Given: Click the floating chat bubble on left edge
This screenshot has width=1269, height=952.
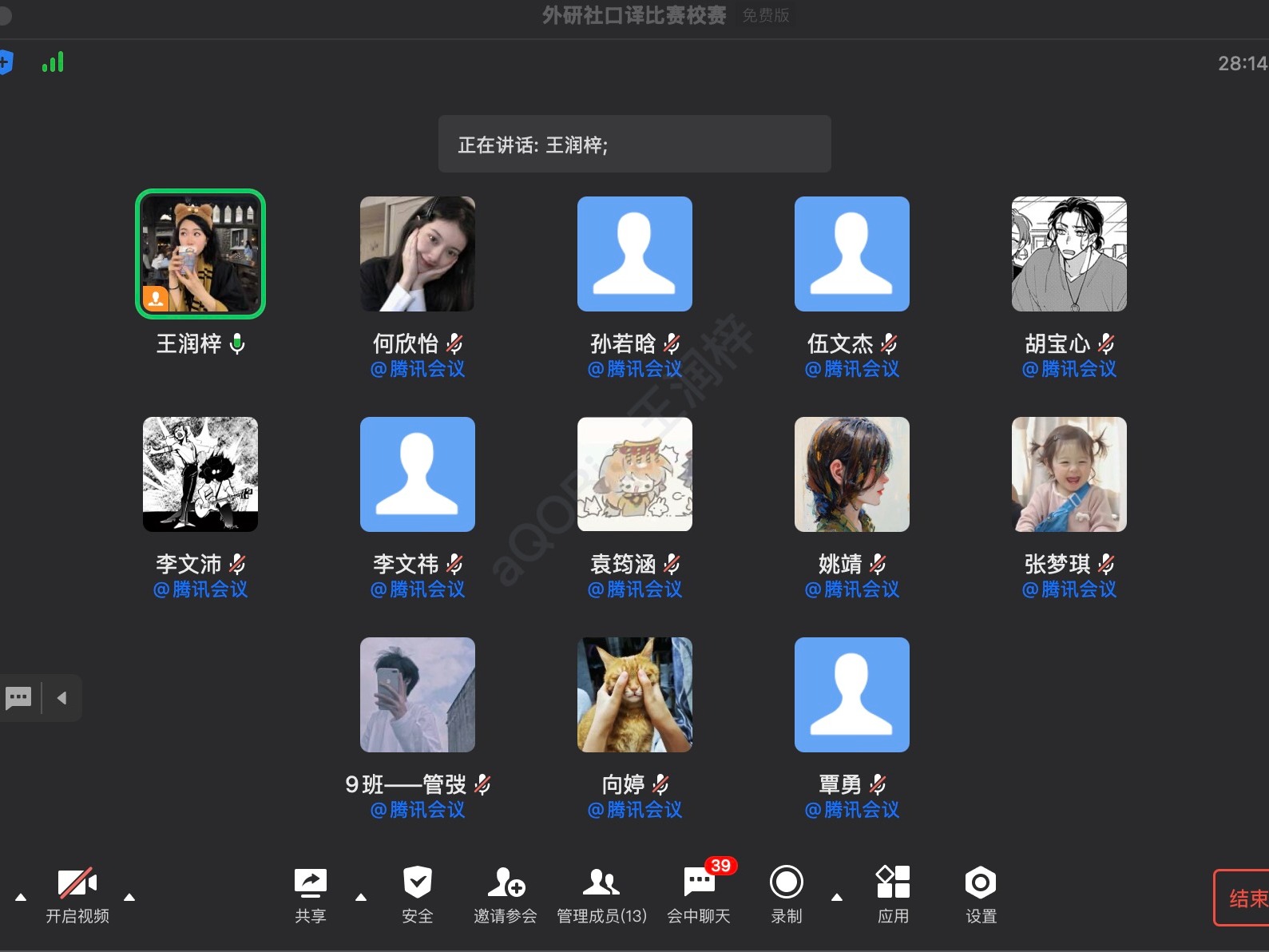Looking at the screenshot, I should (18, 698).
